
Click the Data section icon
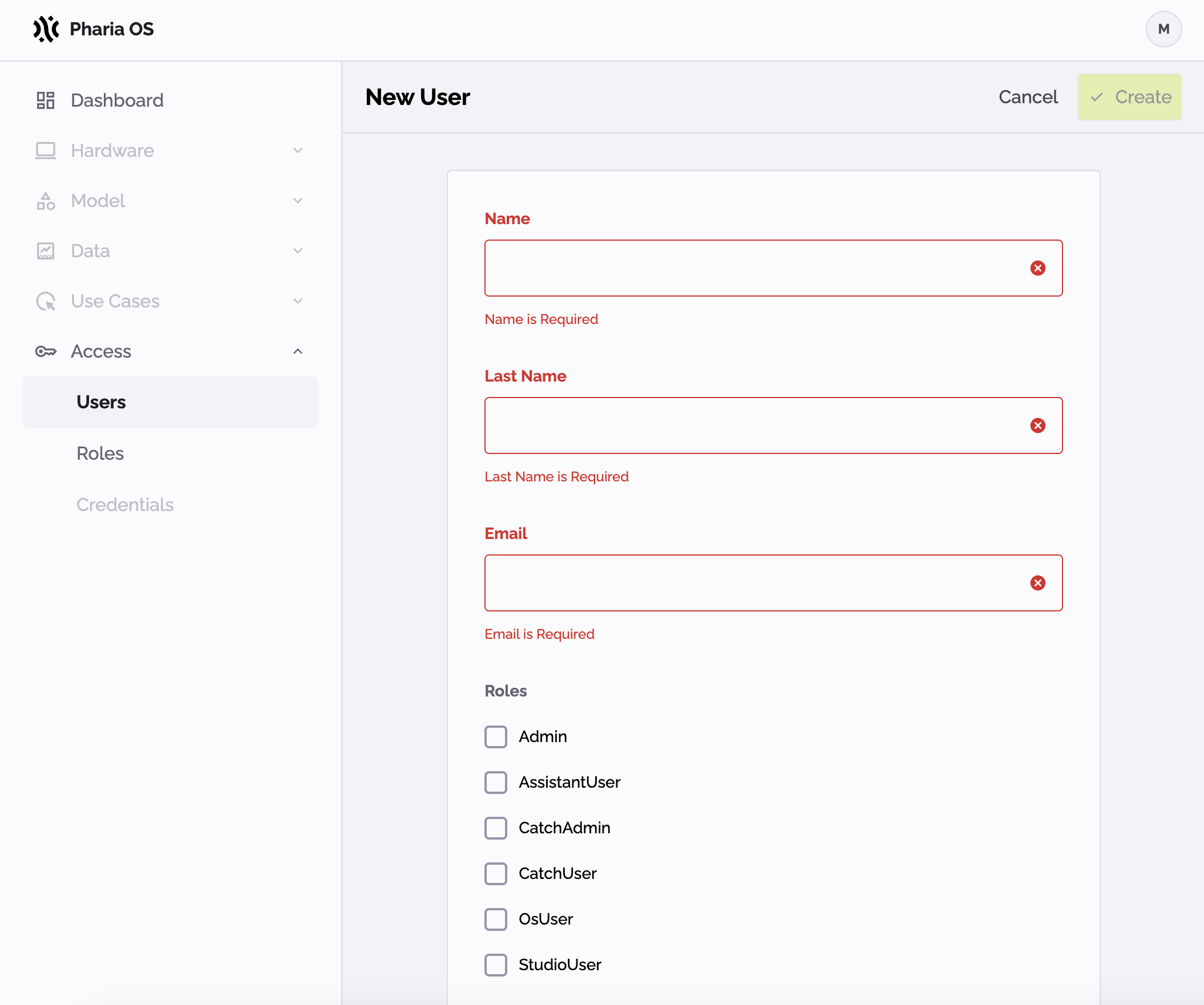coord(46,251)
